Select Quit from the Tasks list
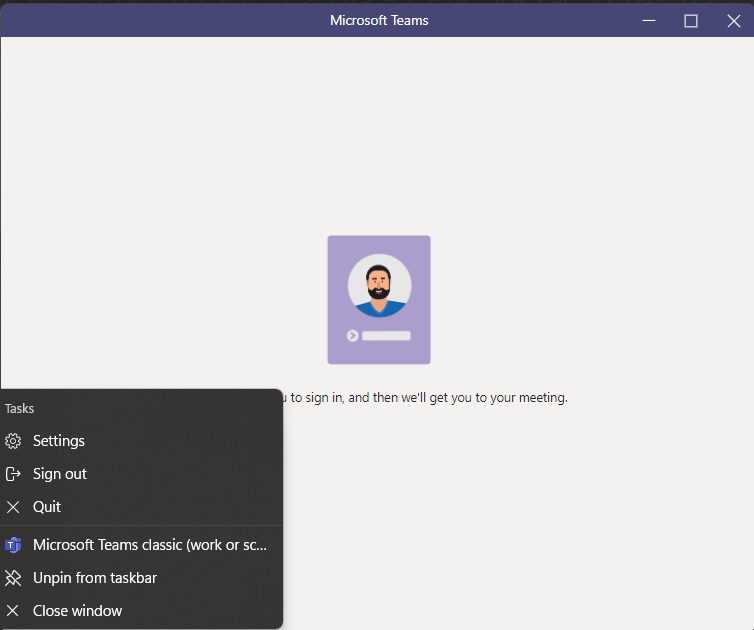The height and width of the screenshot is (630, 754). coord(141,506)
